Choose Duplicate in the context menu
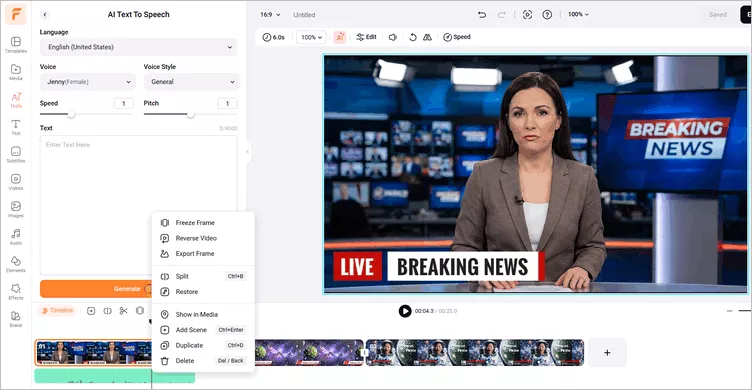This screenshot has height=390, width=752. point(203,345)
